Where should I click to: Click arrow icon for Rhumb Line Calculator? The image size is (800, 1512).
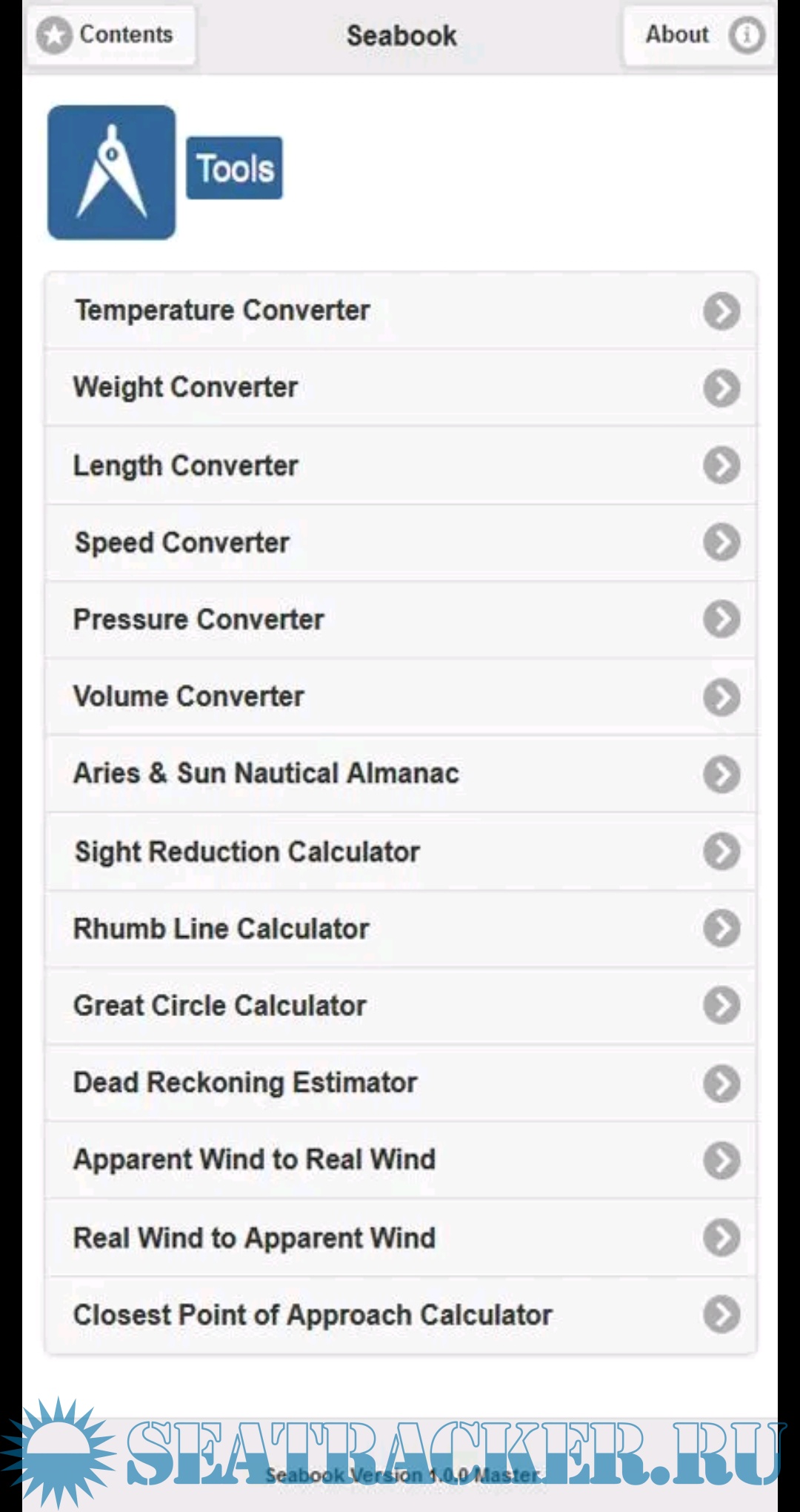(721, 929)
